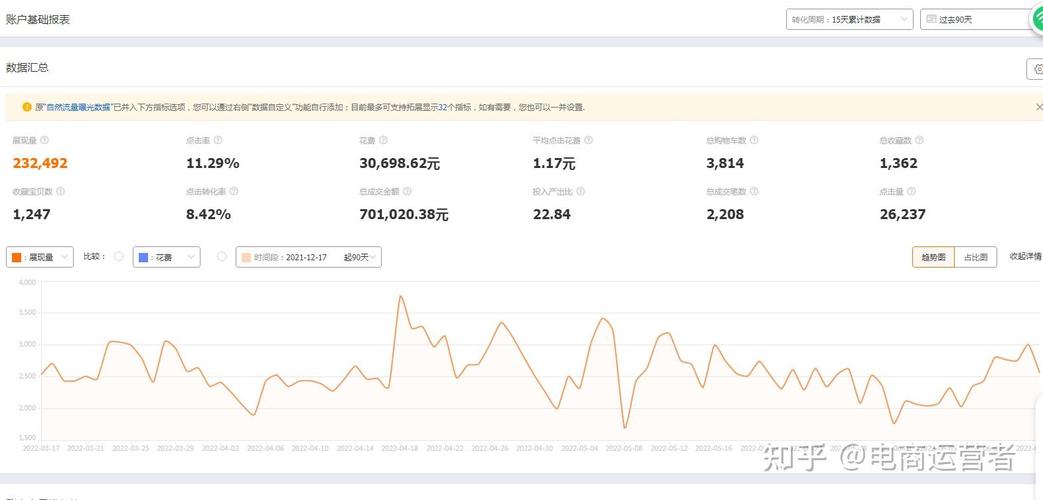Image resolution: width=1043 pixels, height=500 pixels.
Task: Click 花费 value 30,698.62元
Action: (399, 164)
